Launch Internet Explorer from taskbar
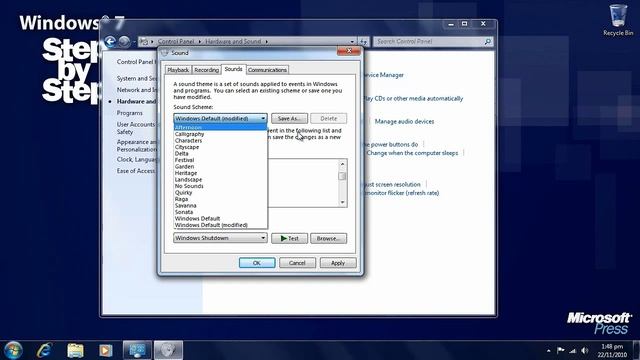 tap(44, 350)
